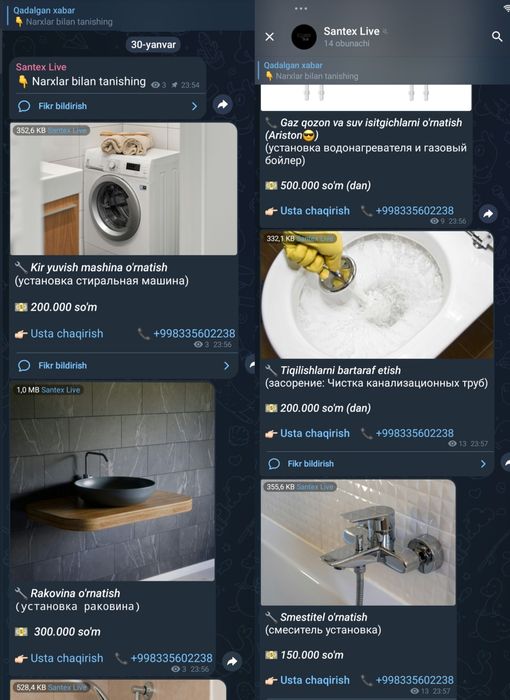Open the washing machine photo
510x700 pixels.
pyautogui.click(x=124, y=189)
